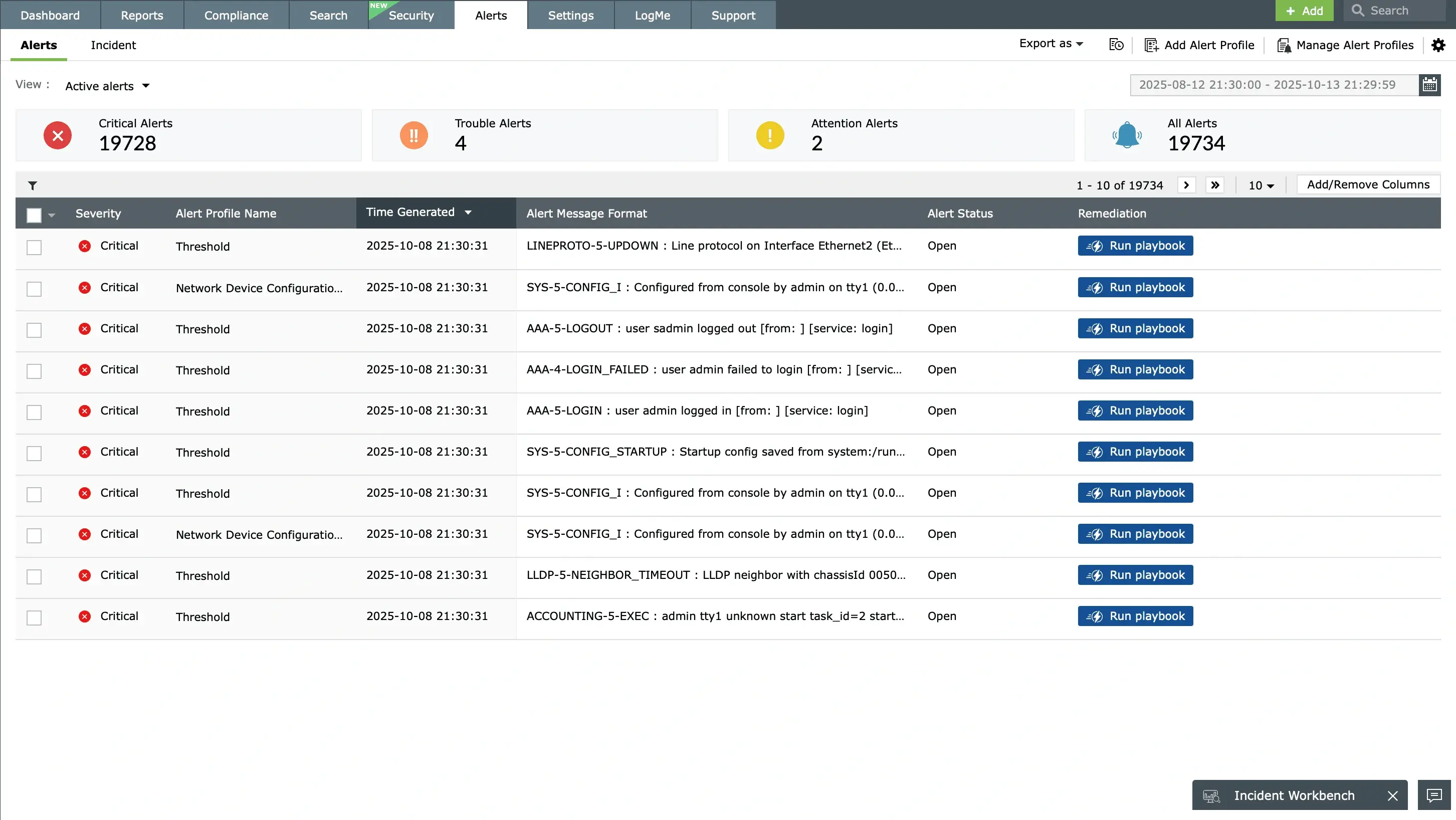Check the AAA-4-LOGIN_FAILED alert row checkbox

pyautogui.click(x=34, y=371)
